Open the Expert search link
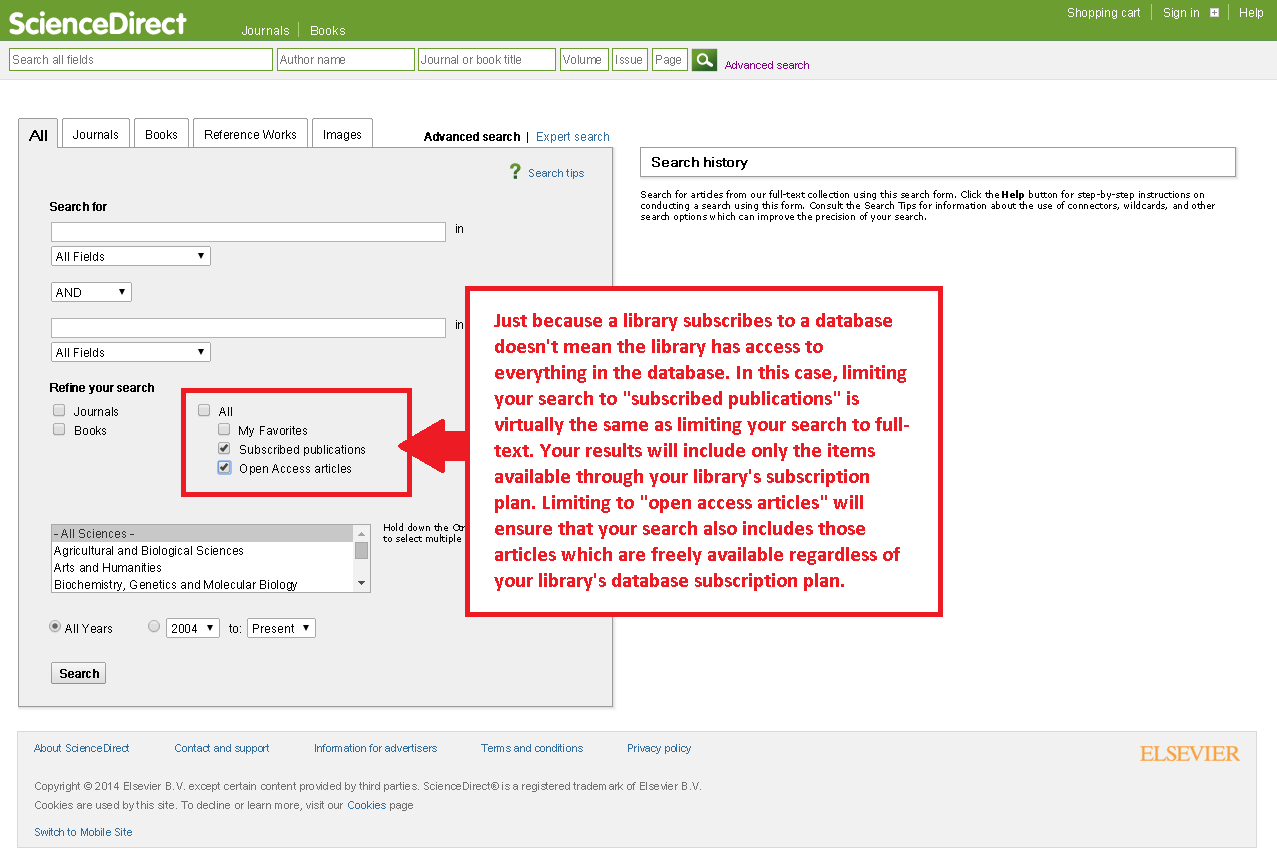 pyautogui.click(x=573, y=137)
